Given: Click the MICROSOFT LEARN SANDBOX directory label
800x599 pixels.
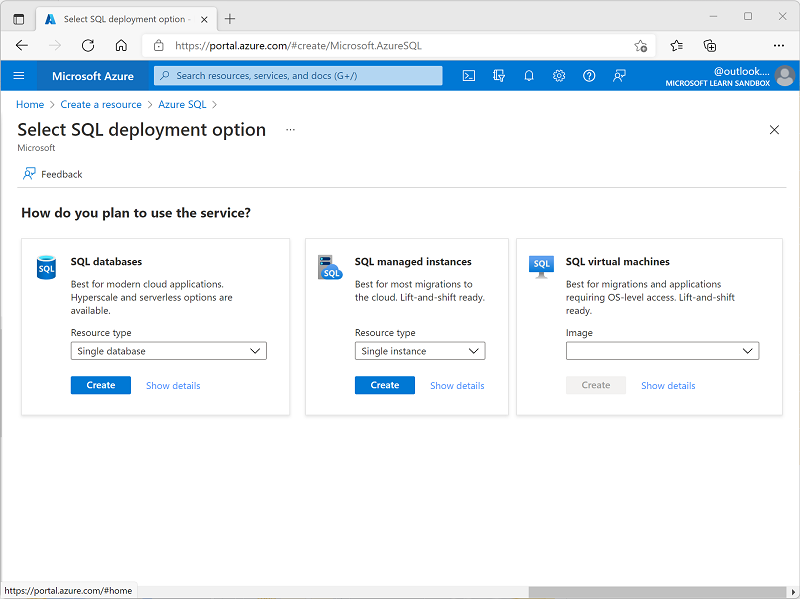Looking at the screenshot, I should point(717,83).
